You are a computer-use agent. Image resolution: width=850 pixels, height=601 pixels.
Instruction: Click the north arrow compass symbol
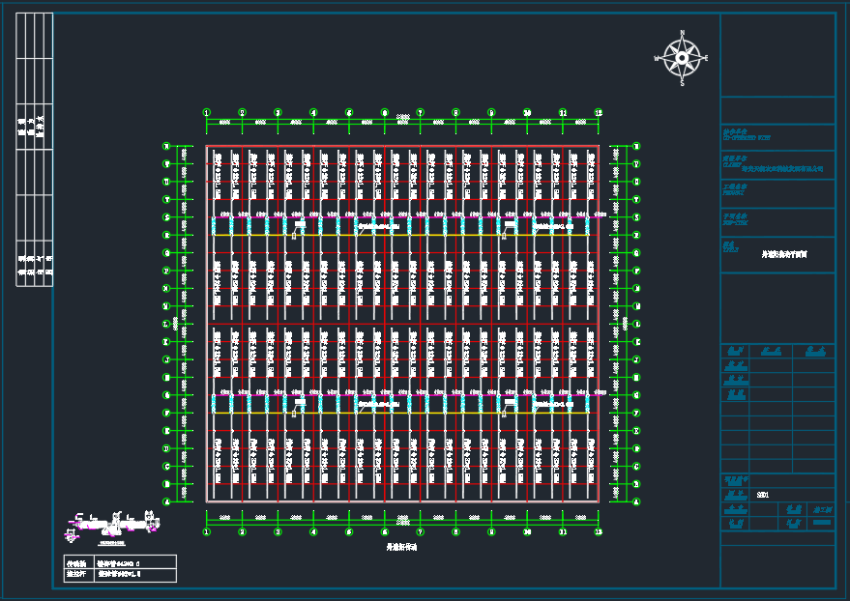[x=681, y=58]
